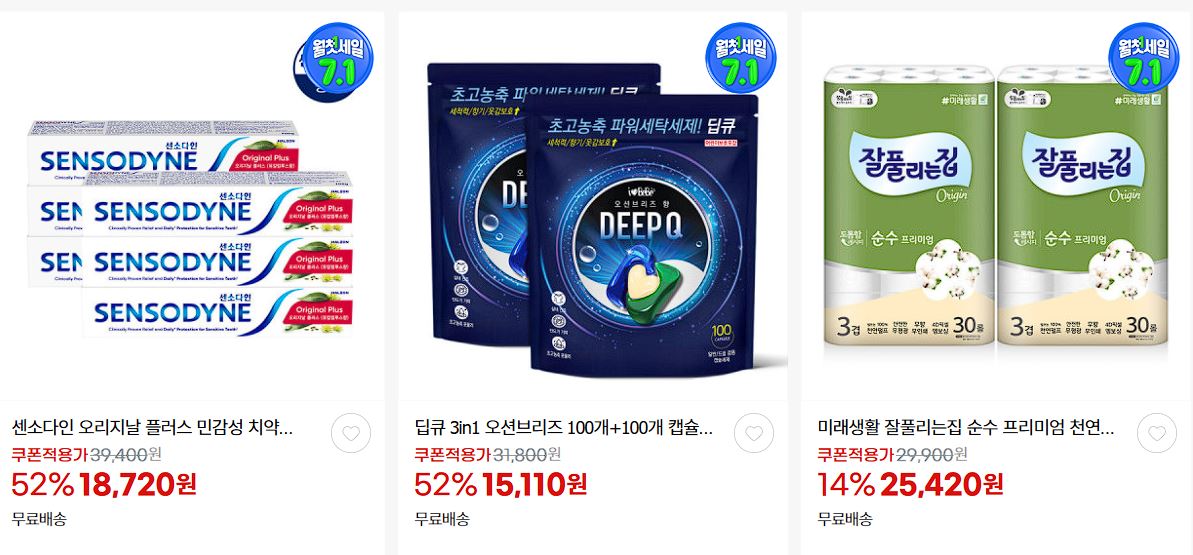The height and width of the screenshot is (555, 1193).
Task: Click the struck-through 31,800원 original price
Action: pyautogui.click(x=527, y=455)
